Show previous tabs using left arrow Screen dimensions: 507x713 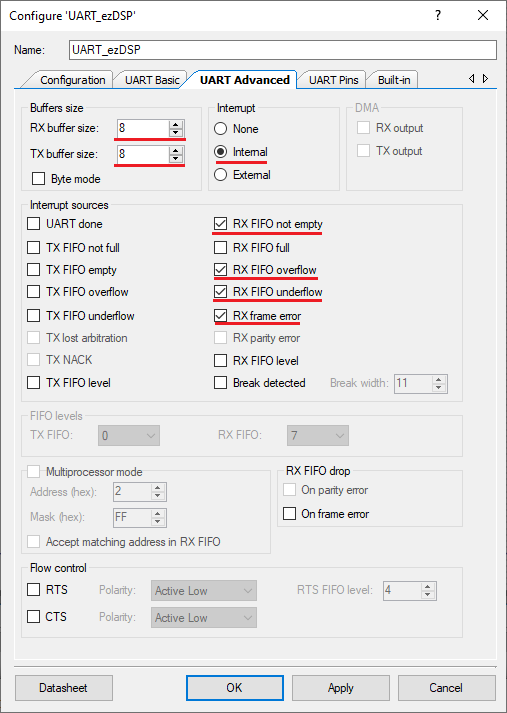tap(472, 79)
